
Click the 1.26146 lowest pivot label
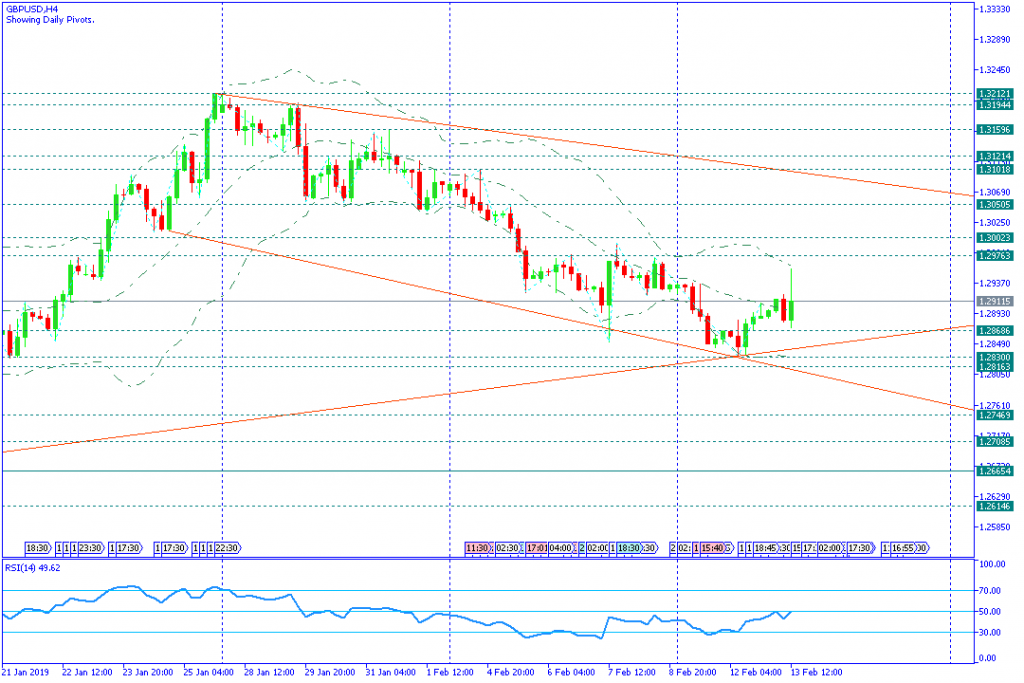coord(995,506)
